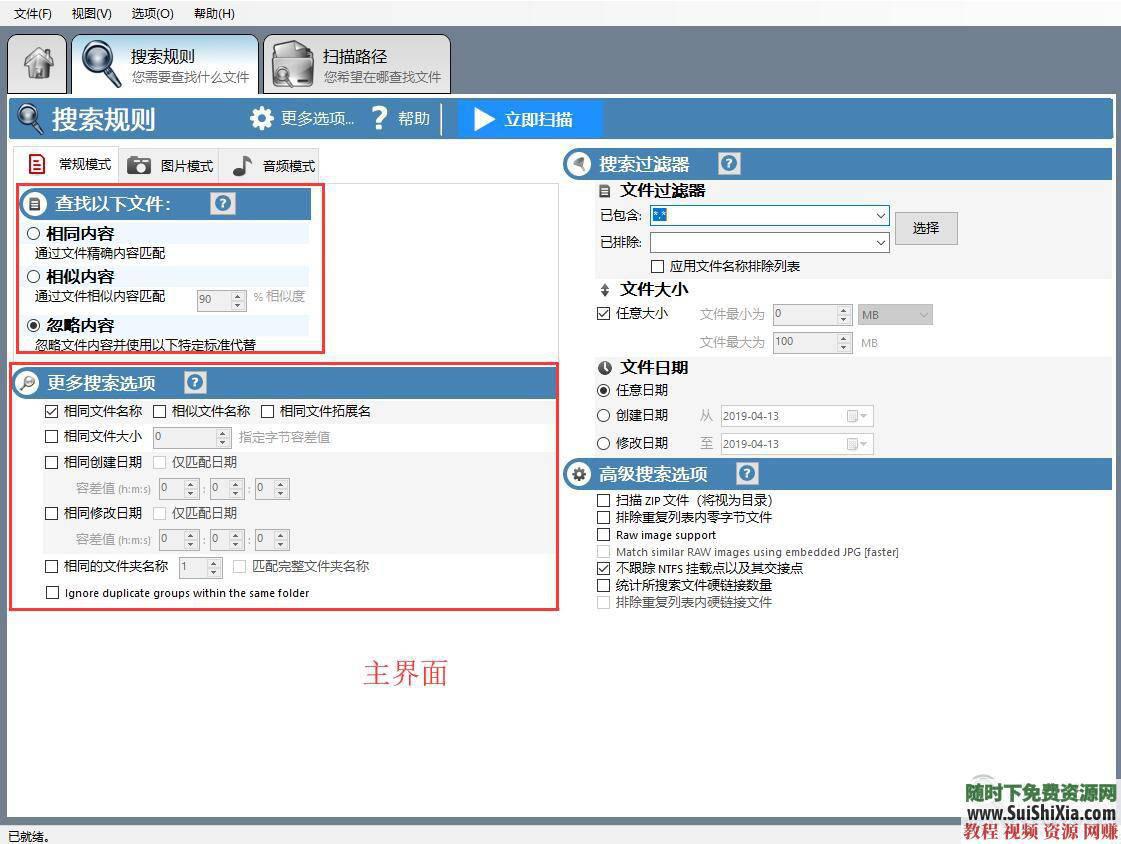
Task: Open the home tab house icon
Action: click(x=39, y=63)
